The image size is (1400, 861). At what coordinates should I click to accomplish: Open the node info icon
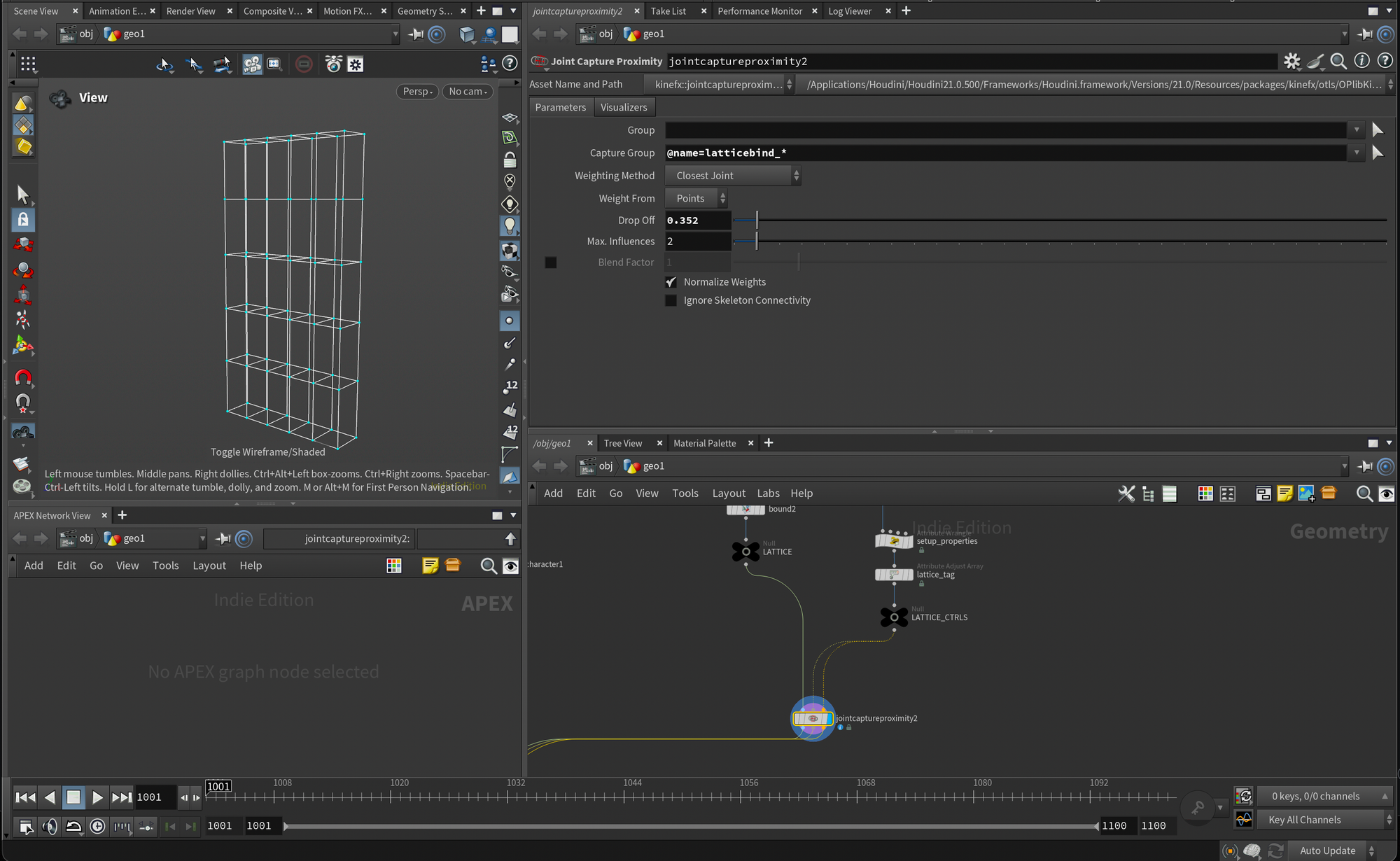1361,62
